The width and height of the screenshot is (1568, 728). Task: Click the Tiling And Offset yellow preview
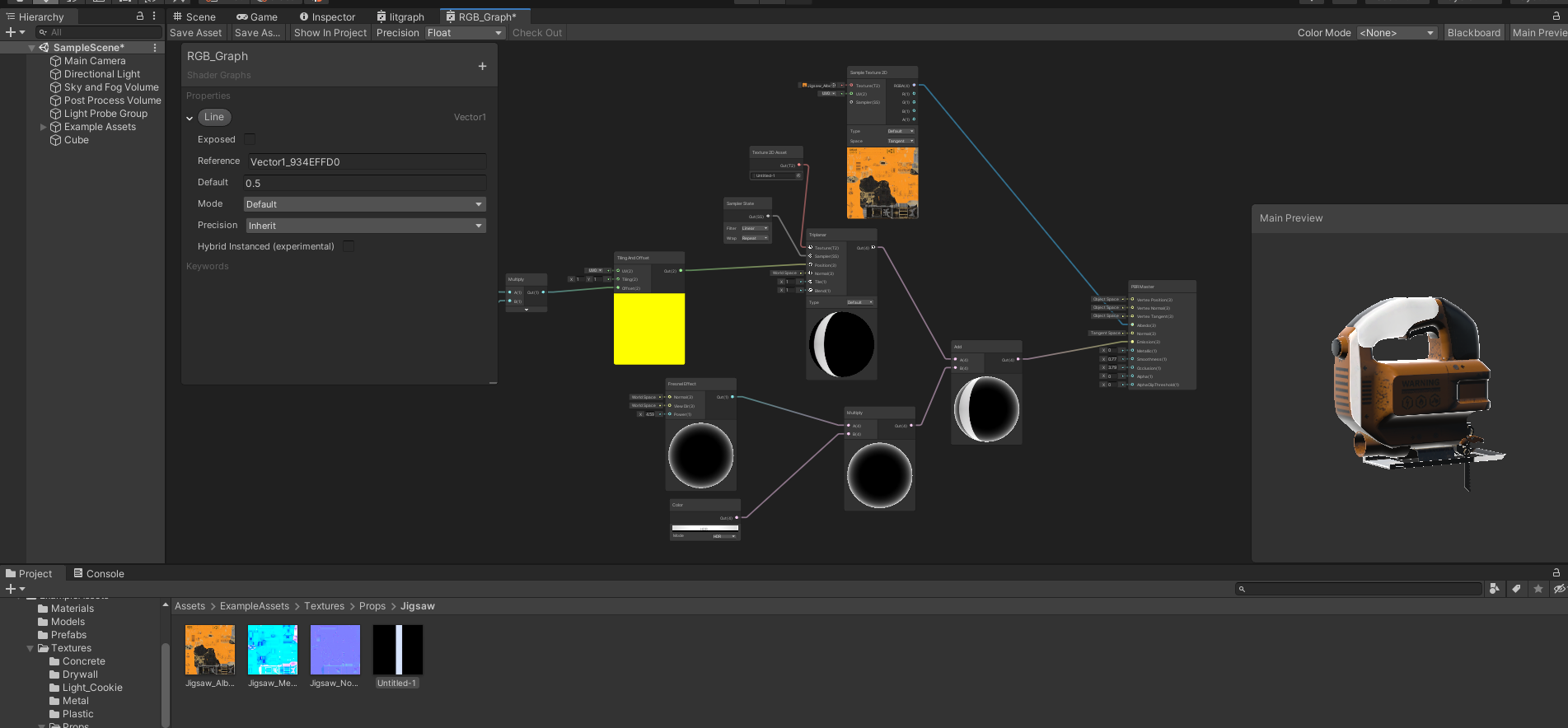(649, 329)
